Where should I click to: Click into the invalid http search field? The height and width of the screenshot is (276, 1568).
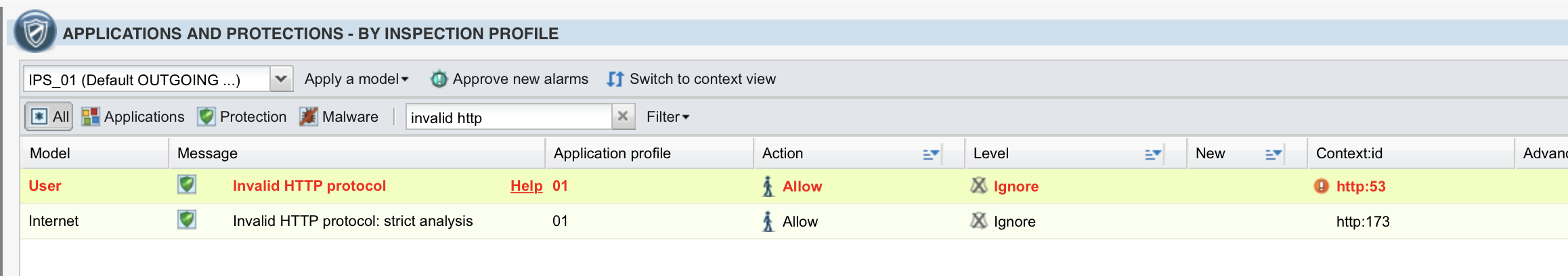coord(509,117)
